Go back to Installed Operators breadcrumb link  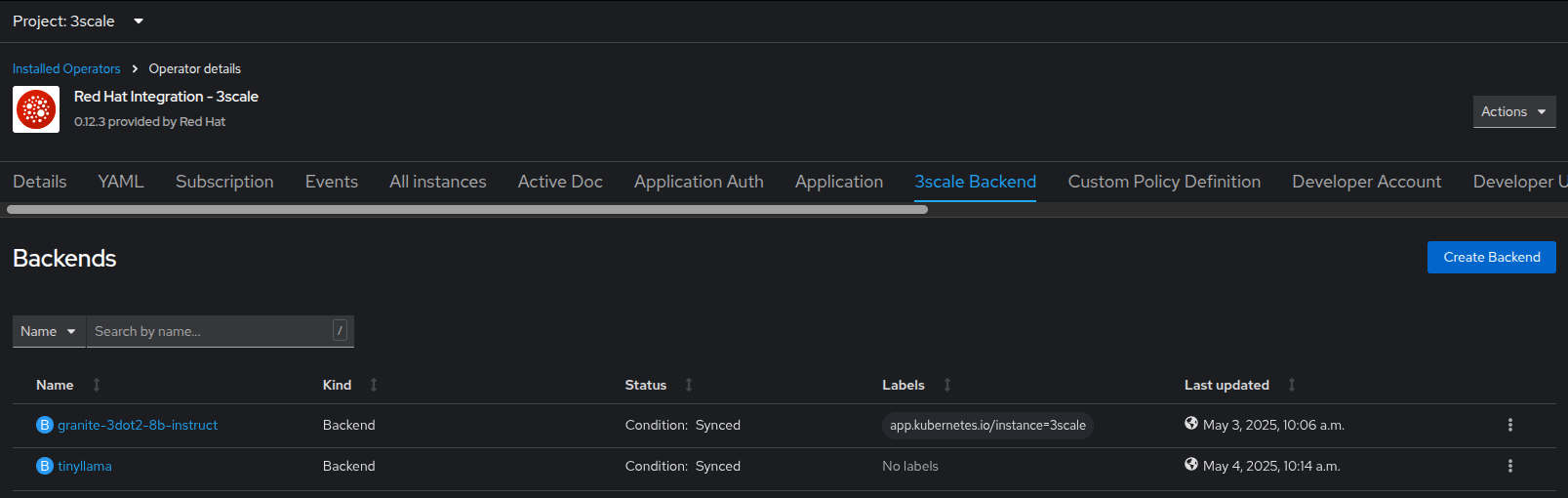(66, 68)
